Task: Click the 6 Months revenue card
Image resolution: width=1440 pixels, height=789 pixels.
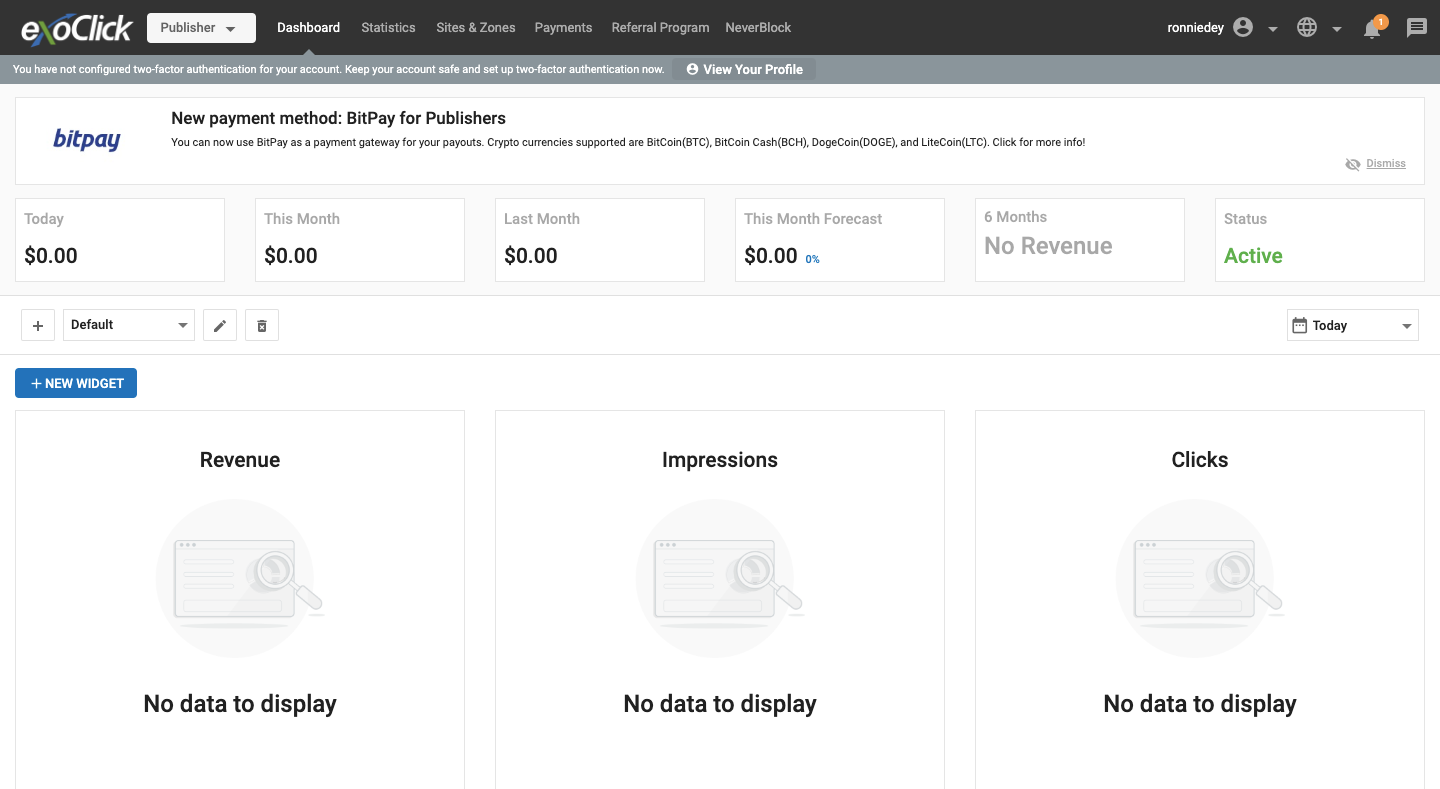Action: [1080, 240]
